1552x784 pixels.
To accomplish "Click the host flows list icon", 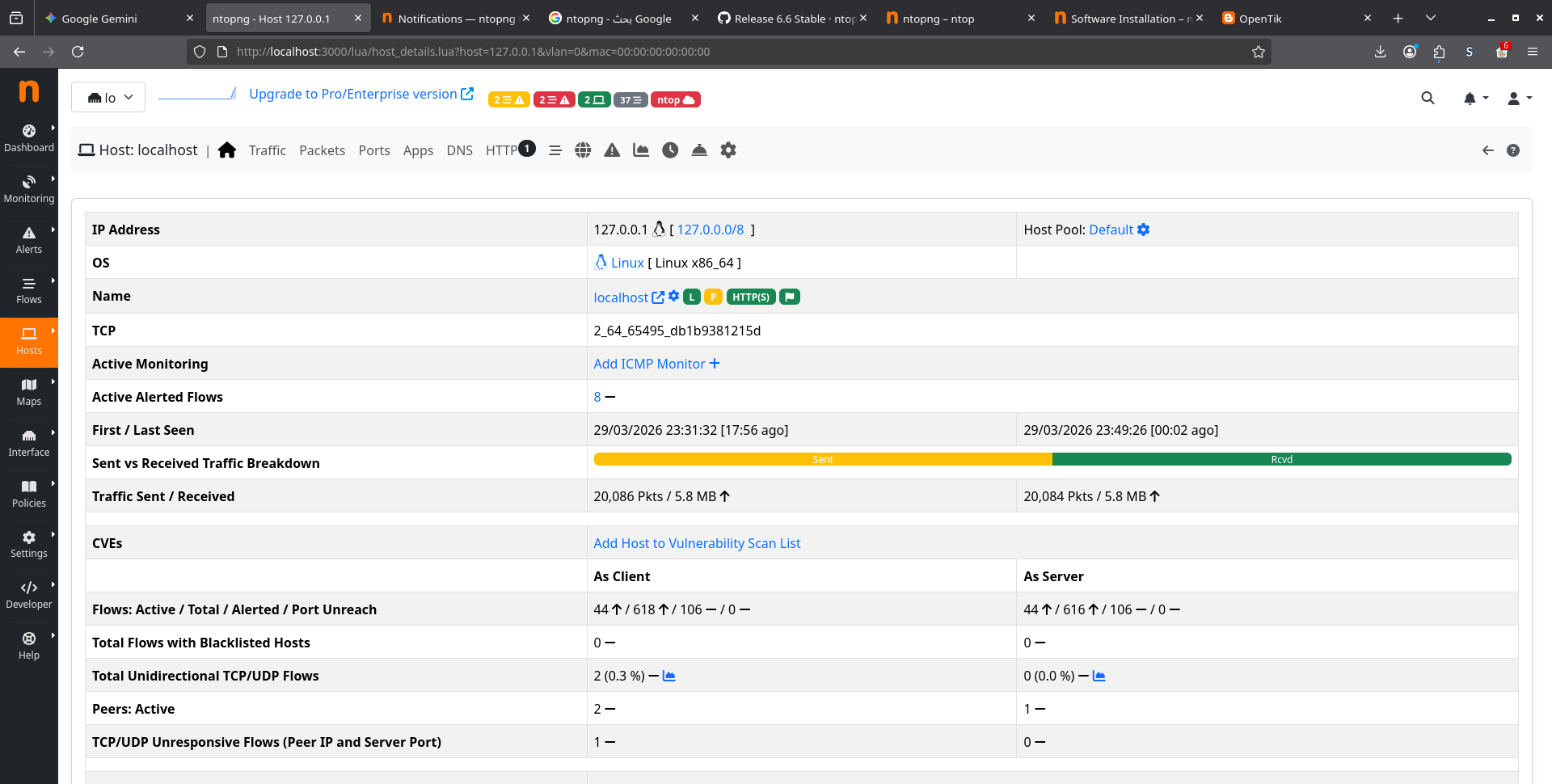I will 555,150.
